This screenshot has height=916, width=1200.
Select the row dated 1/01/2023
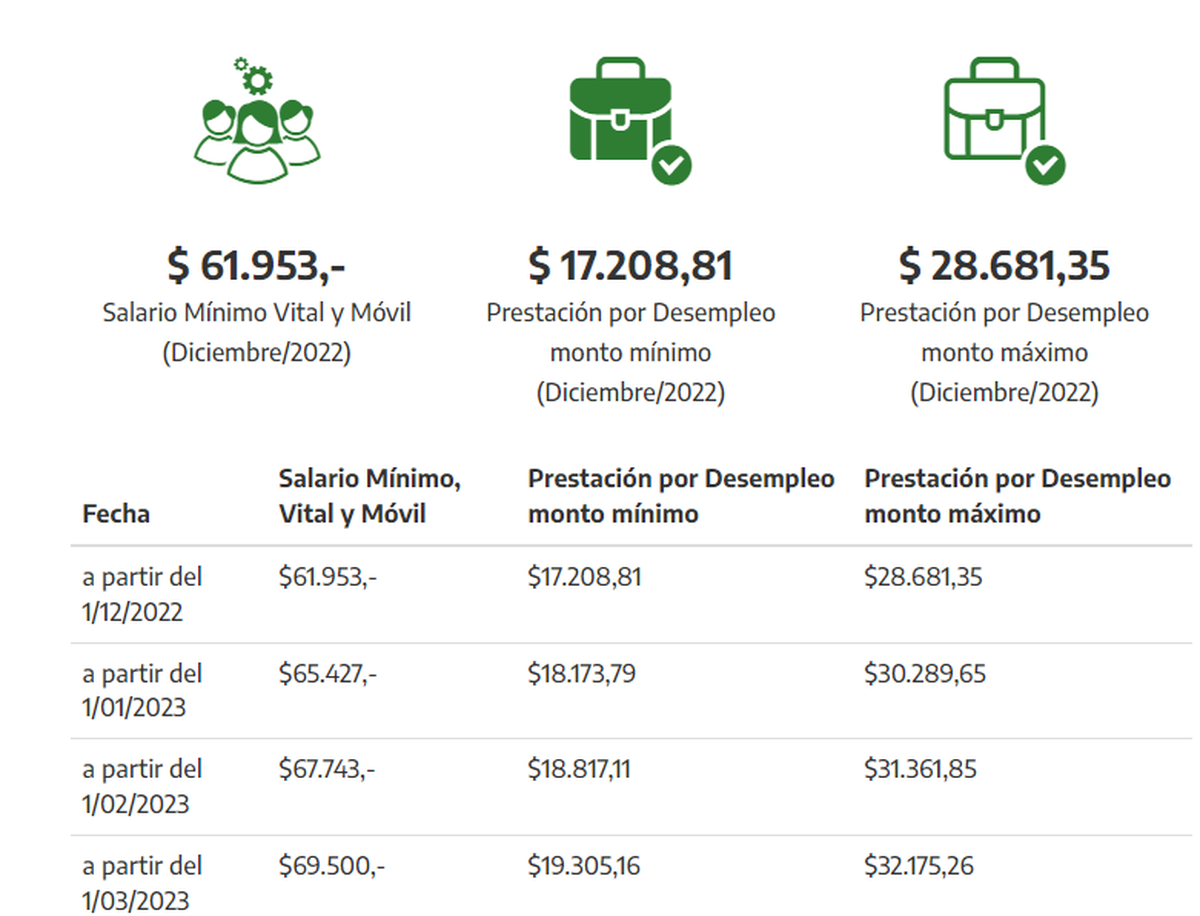[x=142, y=691]
